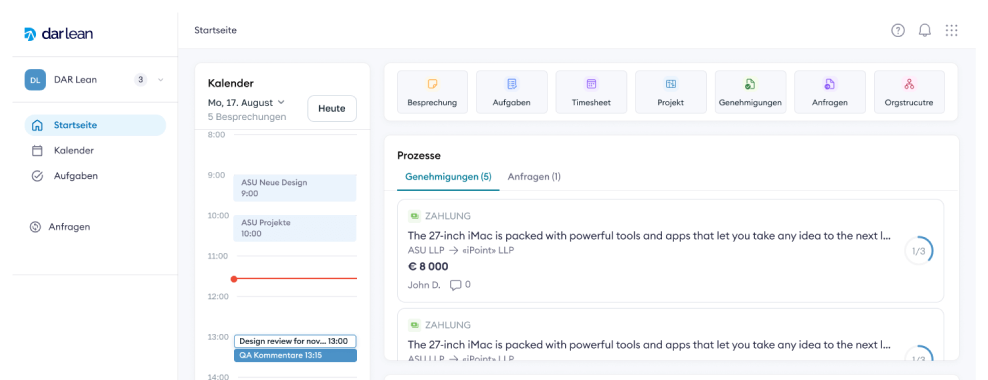Open the Genehmigungen shortcut tile

(750, 92)
